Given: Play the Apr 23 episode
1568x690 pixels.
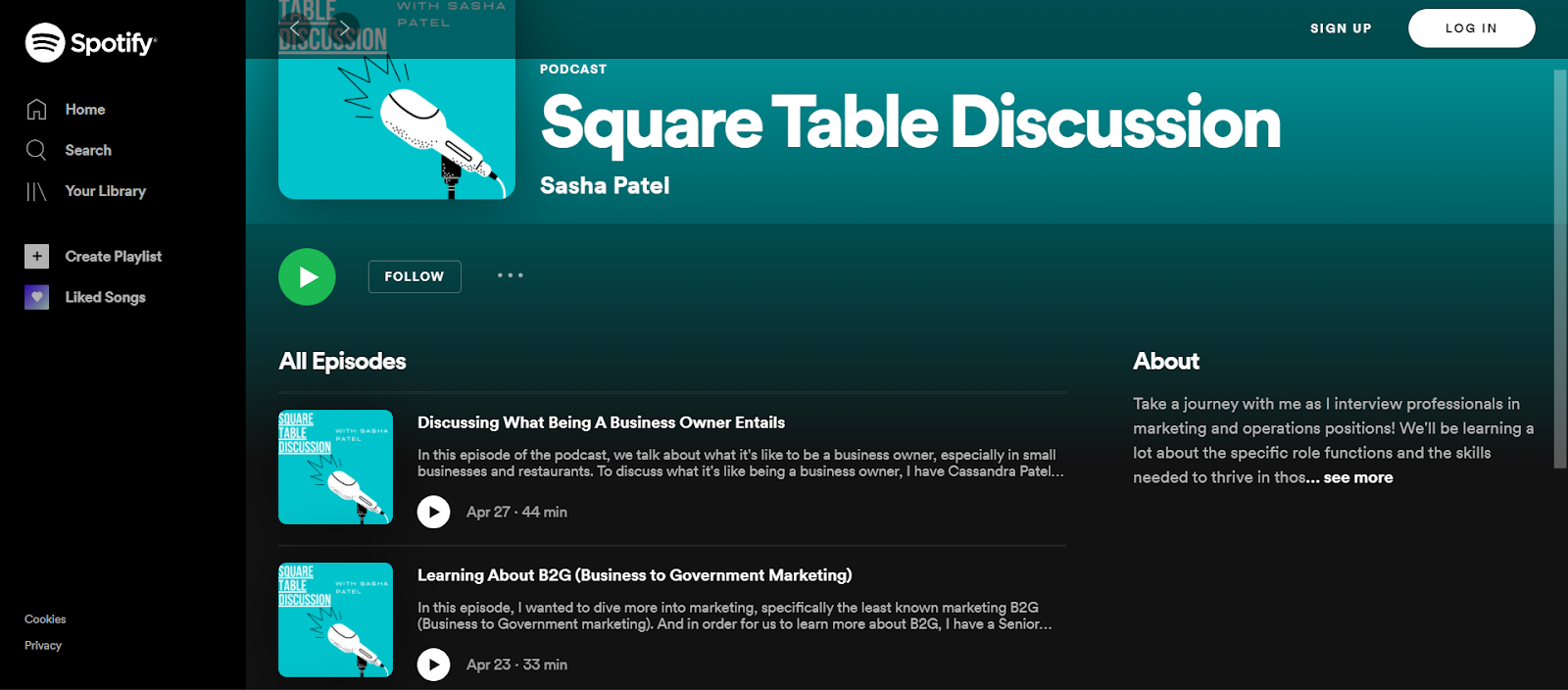Looking at the screenshot, I should tap(433, 665).
